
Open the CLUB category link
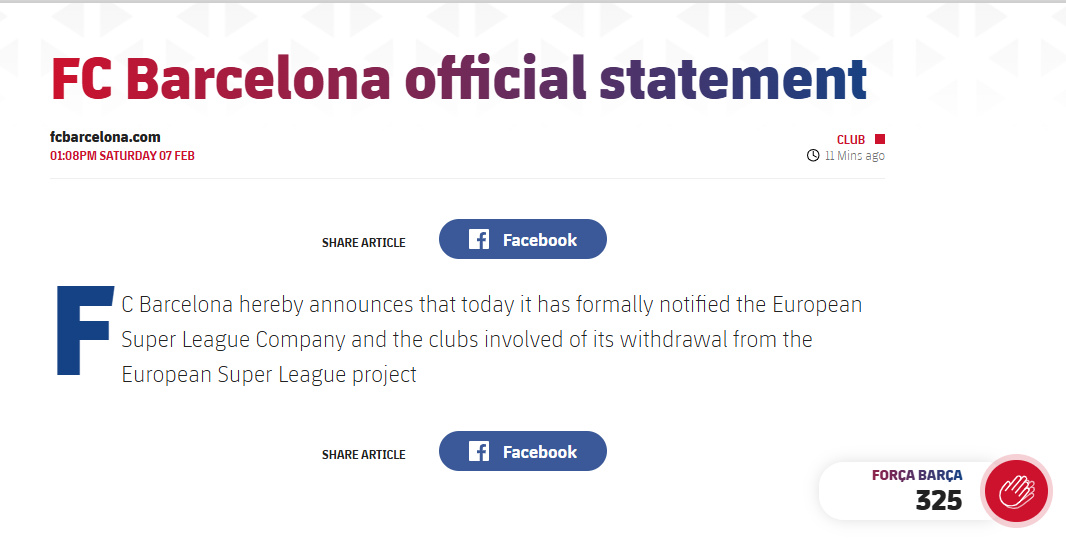[x=851, y=140]
